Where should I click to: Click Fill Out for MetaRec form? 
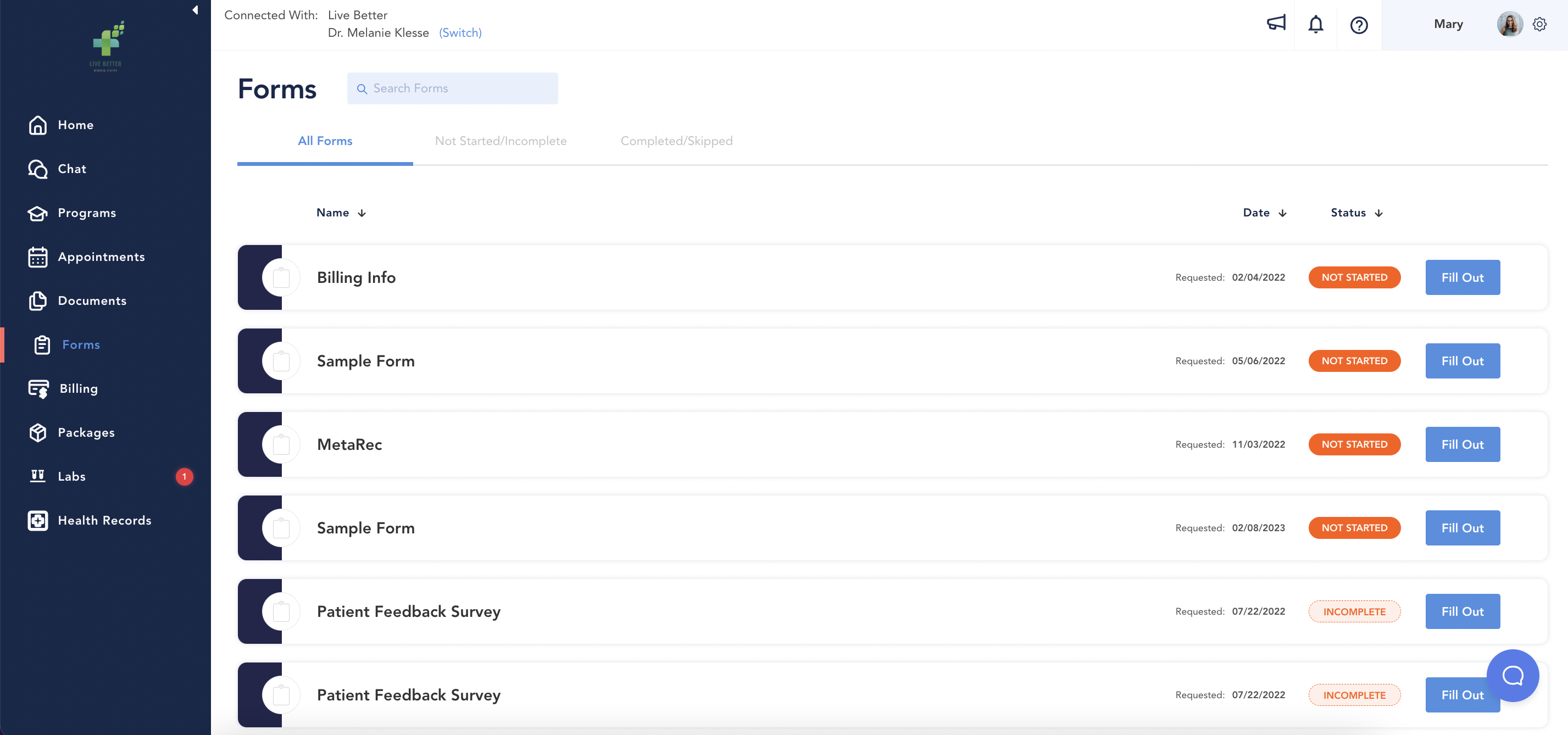tap(1462, 444)
